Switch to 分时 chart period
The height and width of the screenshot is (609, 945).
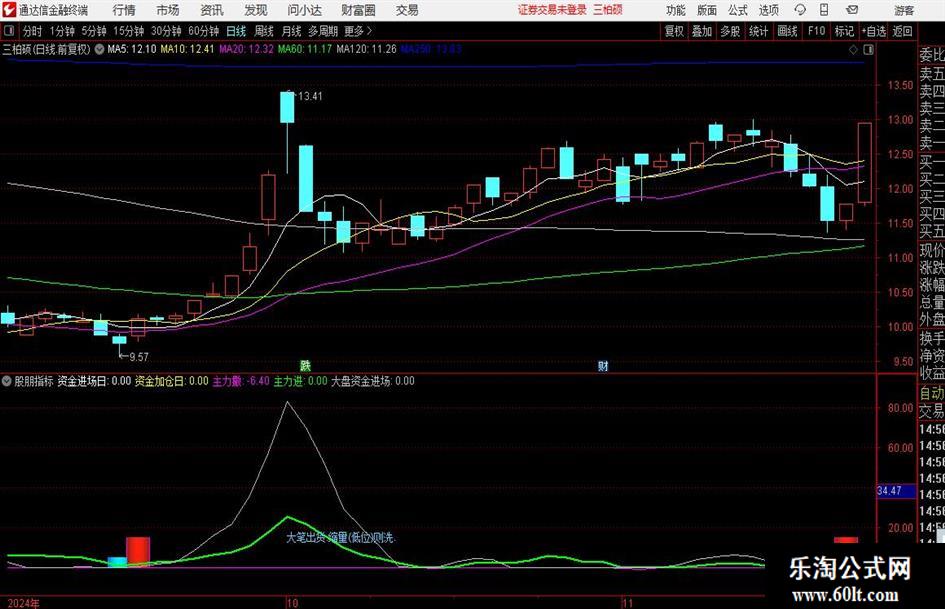coord(32,31)
